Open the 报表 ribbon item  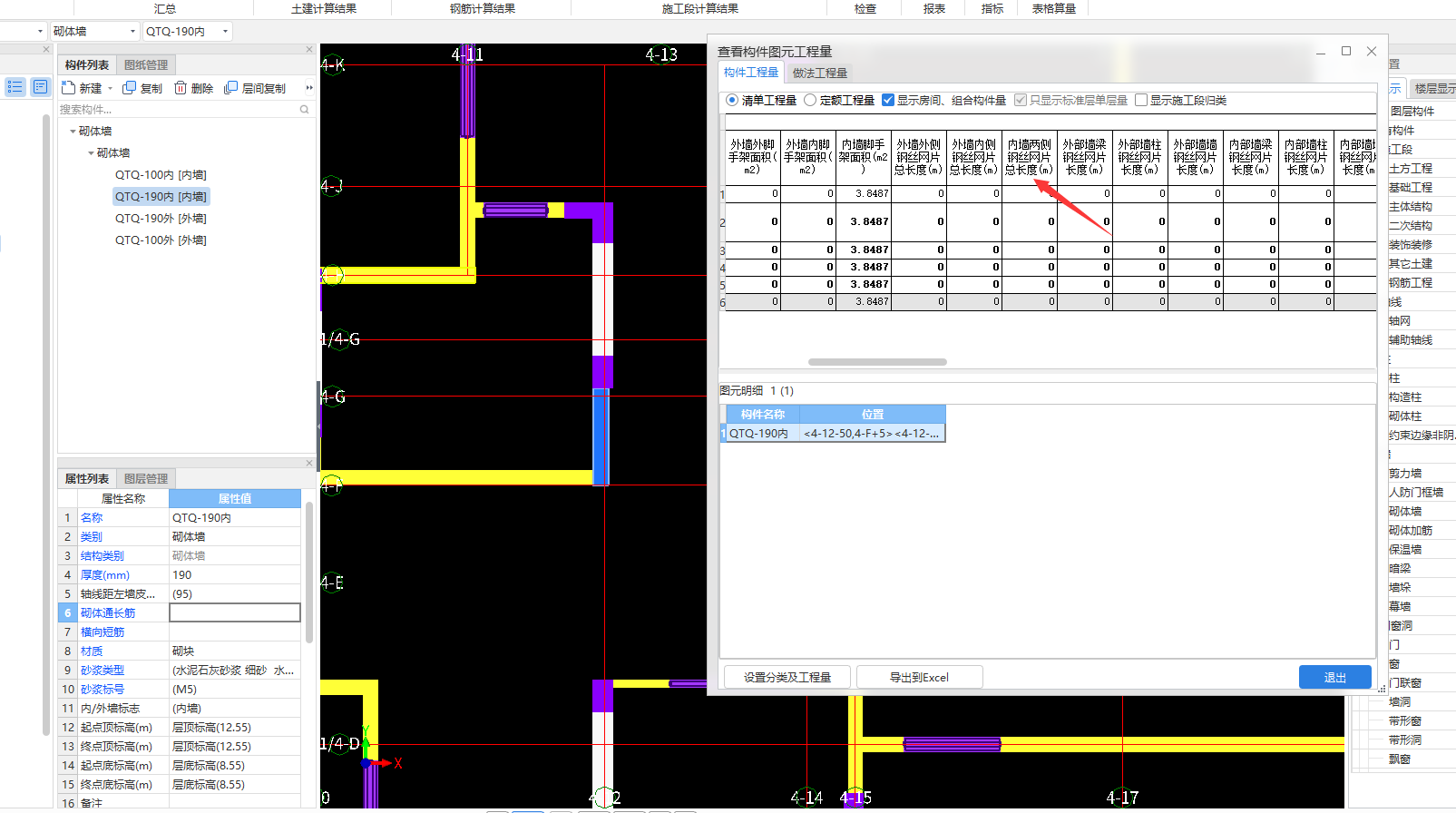(933, 8)
